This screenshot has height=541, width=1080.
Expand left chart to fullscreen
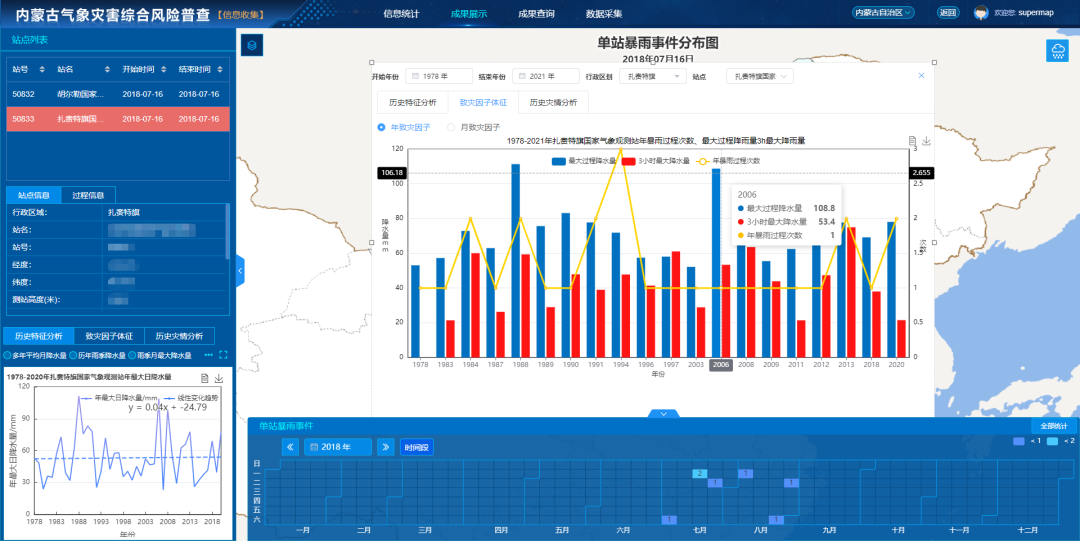click(x=222, y=356)
